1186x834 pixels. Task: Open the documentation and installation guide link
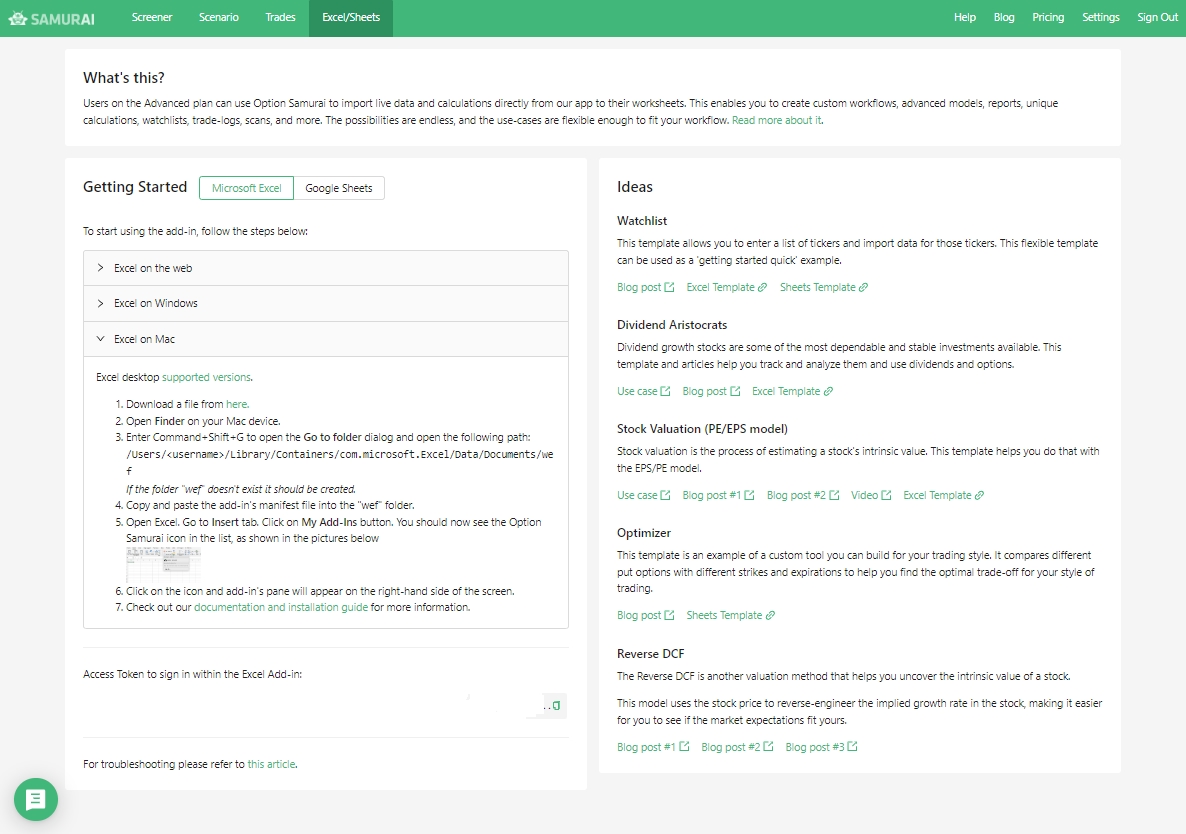pos(281,607)
